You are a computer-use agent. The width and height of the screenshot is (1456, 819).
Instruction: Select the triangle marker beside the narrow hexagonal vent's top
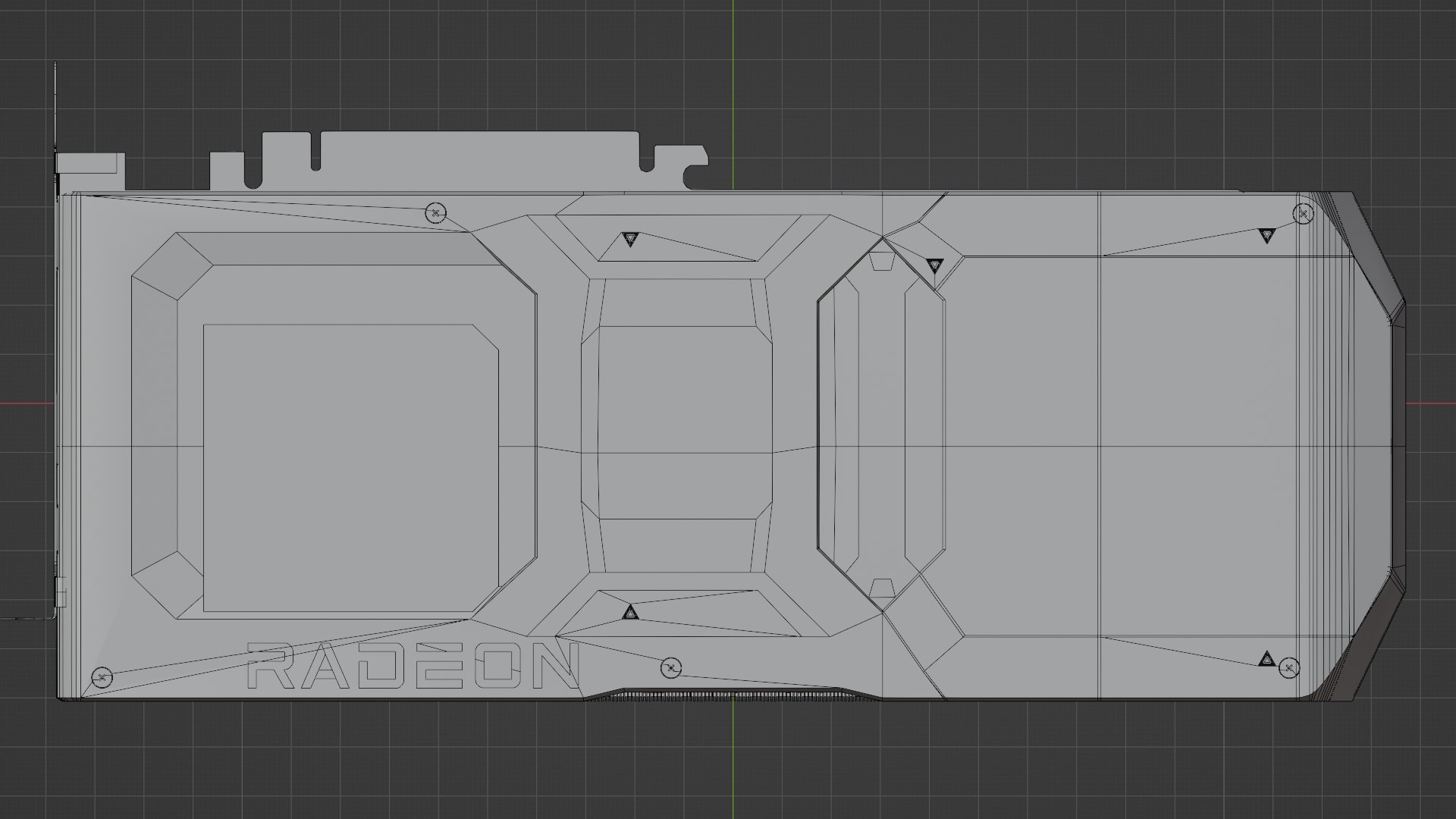[x=934, y=265]
